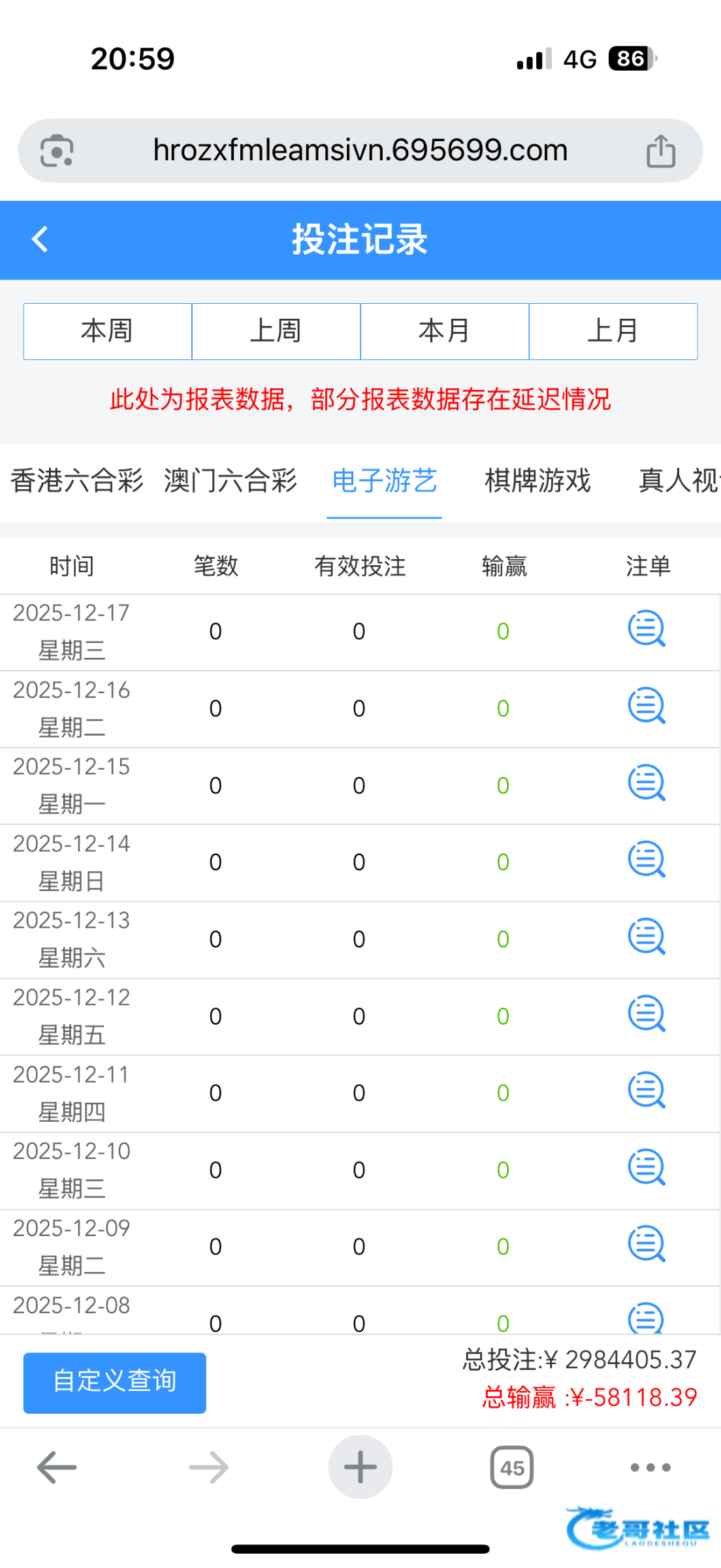Screen dimensions: 721x1568
Task: Tap the URL address field
Action: pyautogui.click(x=360, y=151)
